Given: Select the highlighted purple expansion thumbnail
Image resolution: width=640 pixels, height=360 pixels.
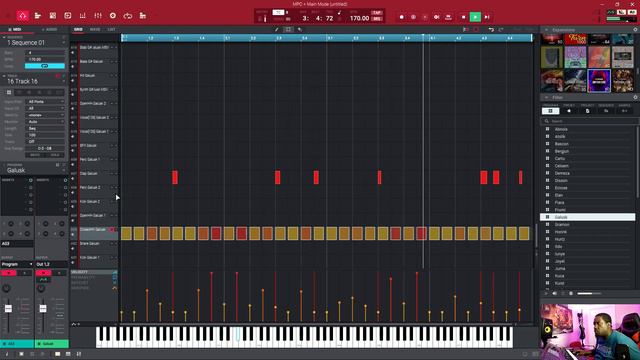Looking at the screenshot, I should [599, 81].
